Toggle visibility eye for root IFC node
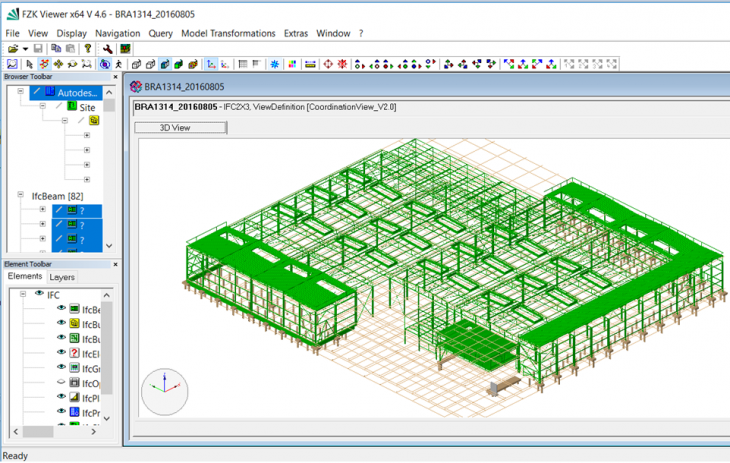The width and height of the screenshot is (730, 463). coord(40,294)
